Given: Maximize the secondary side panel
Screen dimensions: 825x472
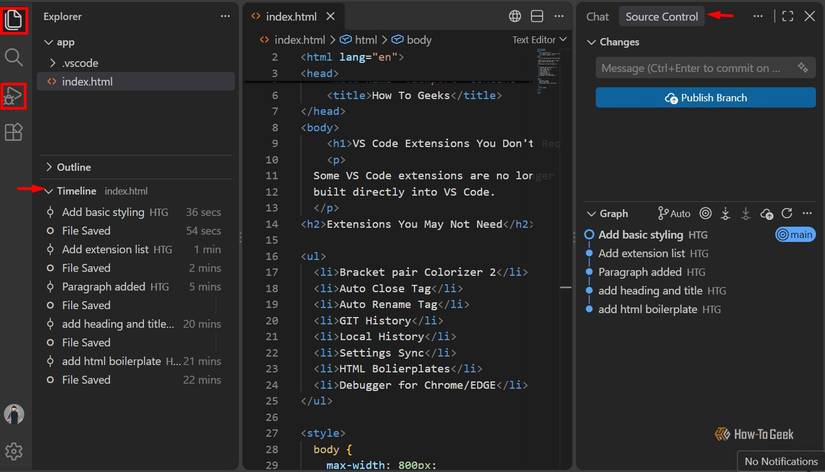Looking at the screenshot, I should pos(788,16).
